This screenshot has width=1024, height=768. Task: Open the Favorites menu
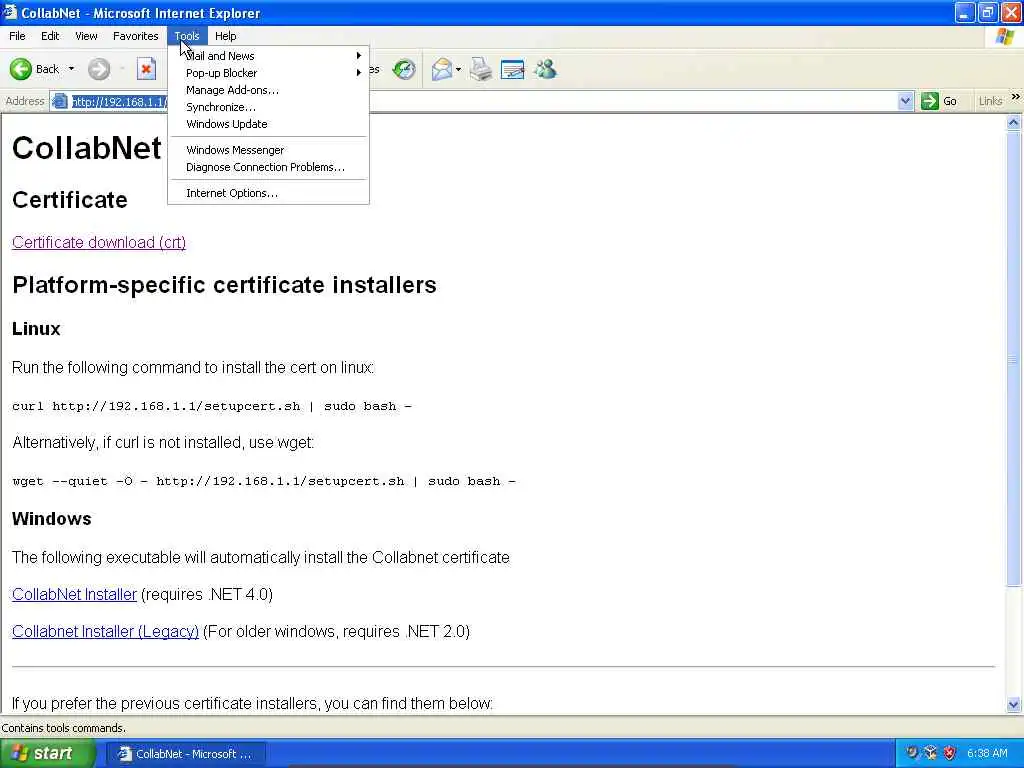coord(135,36)
